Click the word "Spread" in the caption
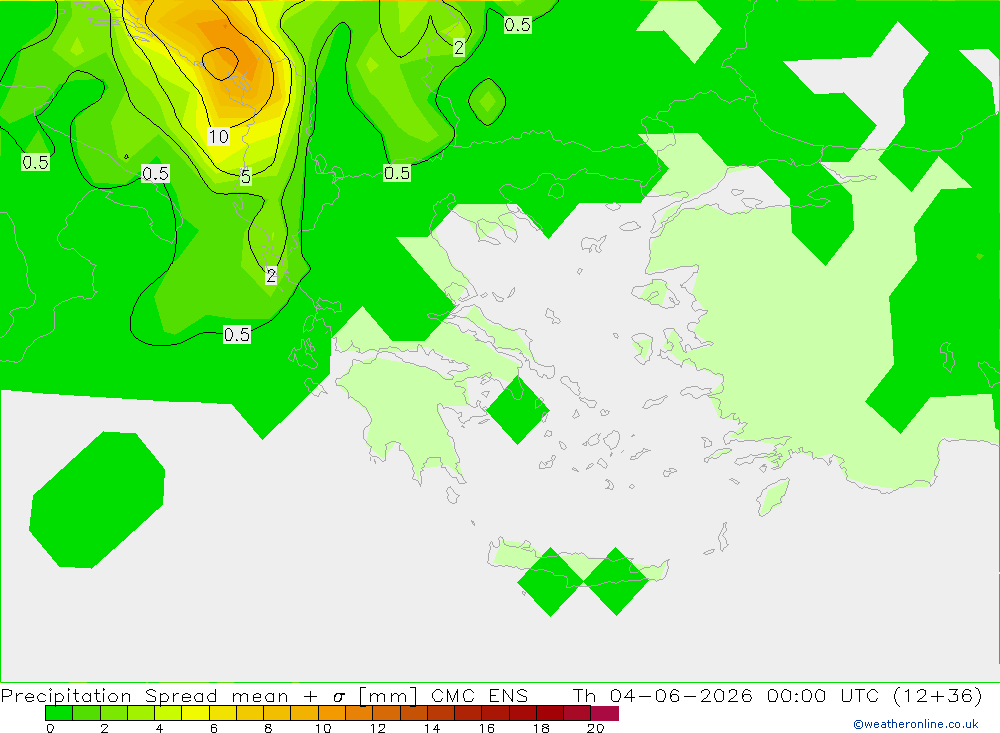Viewport: 1000px width, 733px height. click(x=181, y=695)
